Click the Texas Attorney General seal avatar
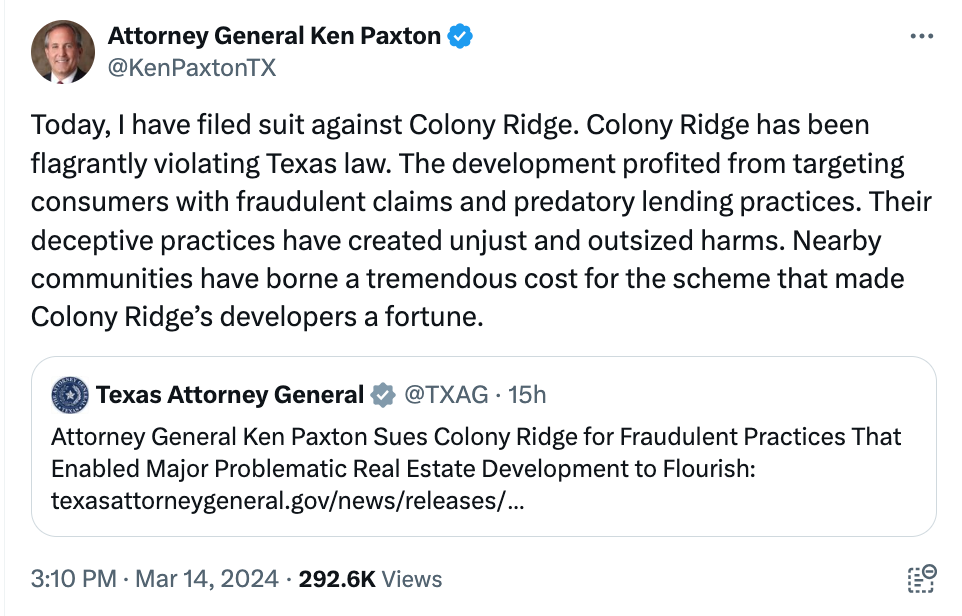 (69, 396)
